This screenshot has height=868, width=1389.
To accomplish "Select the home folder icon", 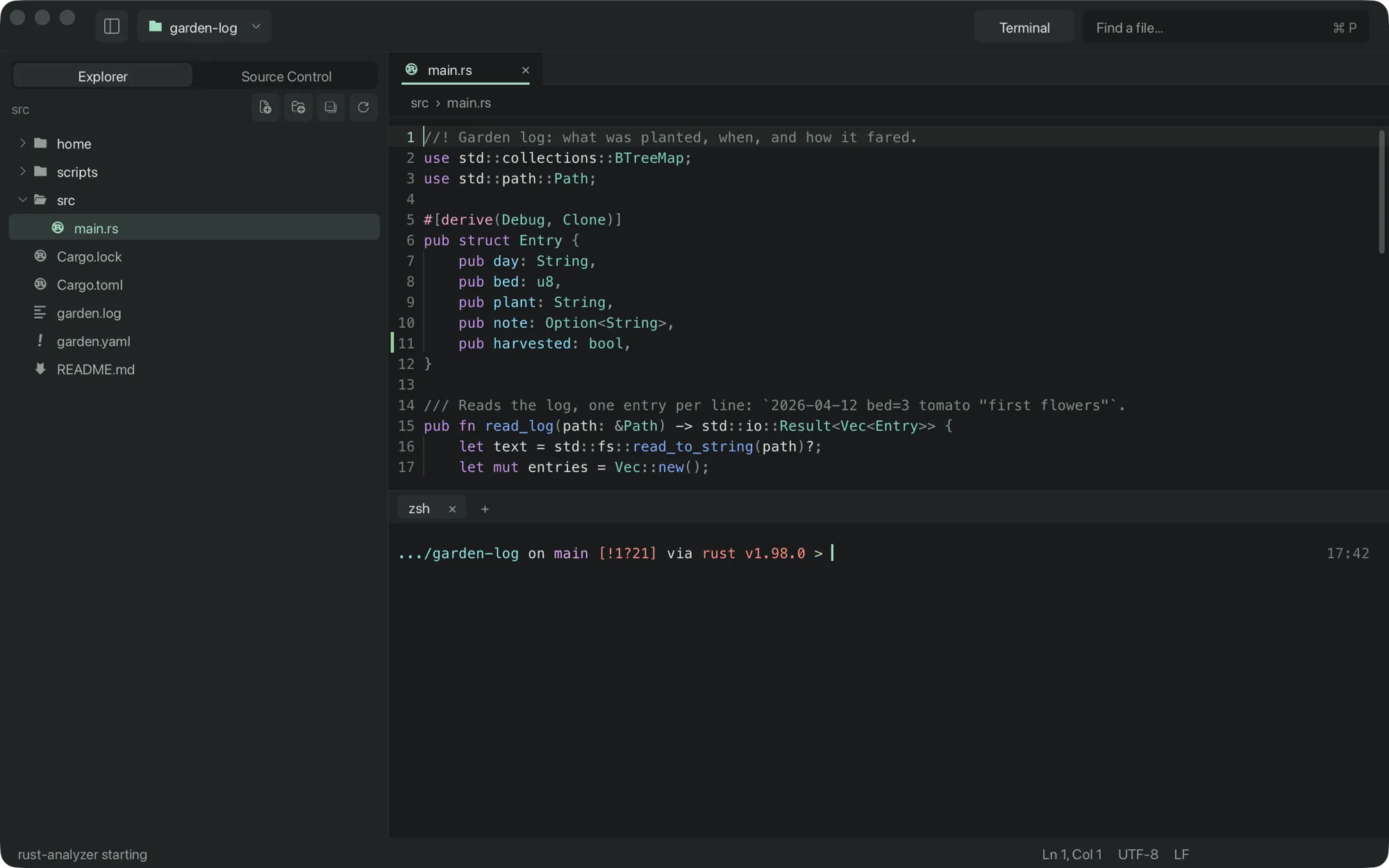I will coord(41,143).
